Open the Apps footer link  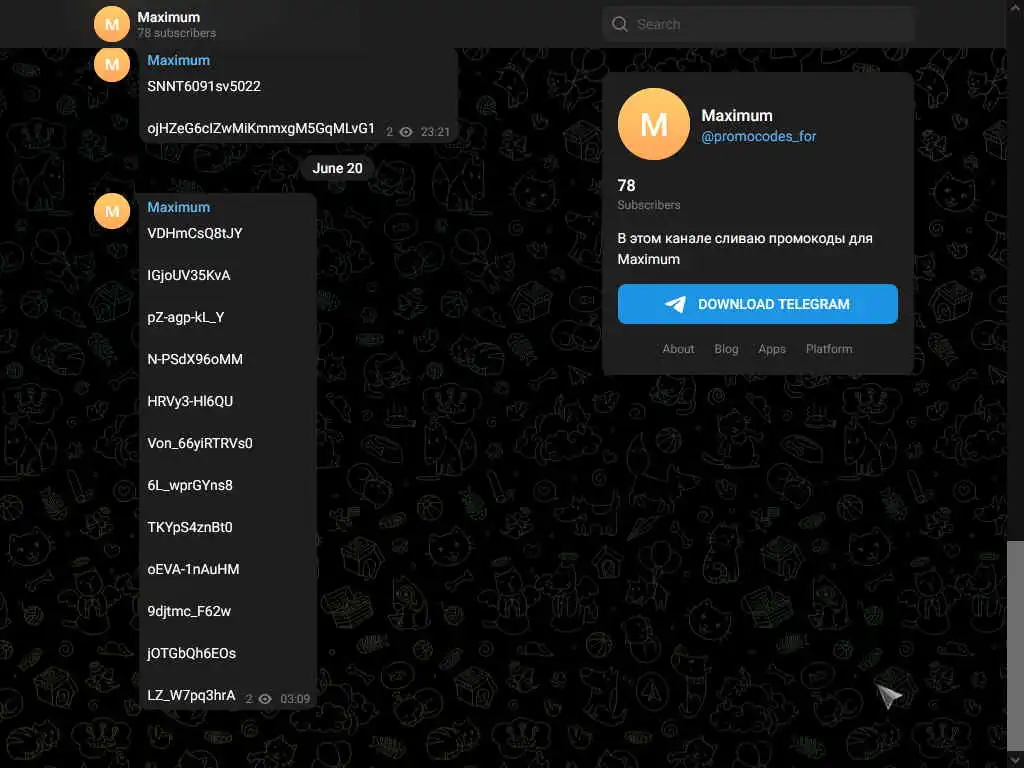pyautogui.click(x=772, y=349)
